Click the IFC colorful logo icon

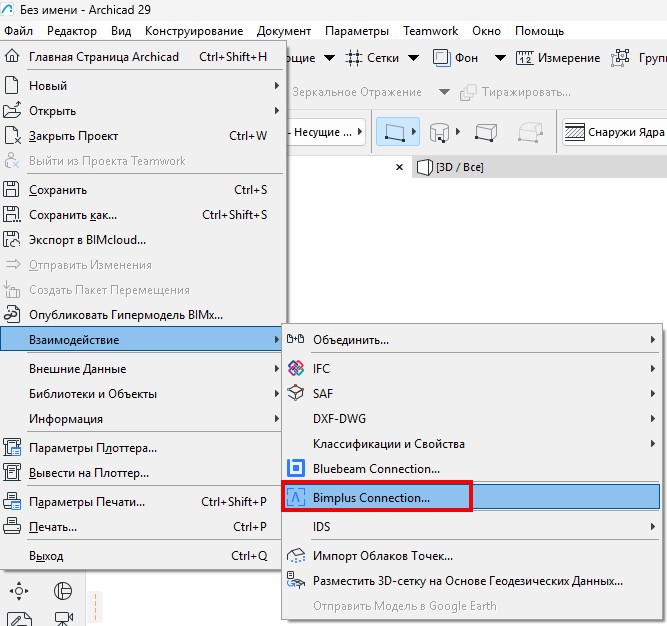[296, 368]
